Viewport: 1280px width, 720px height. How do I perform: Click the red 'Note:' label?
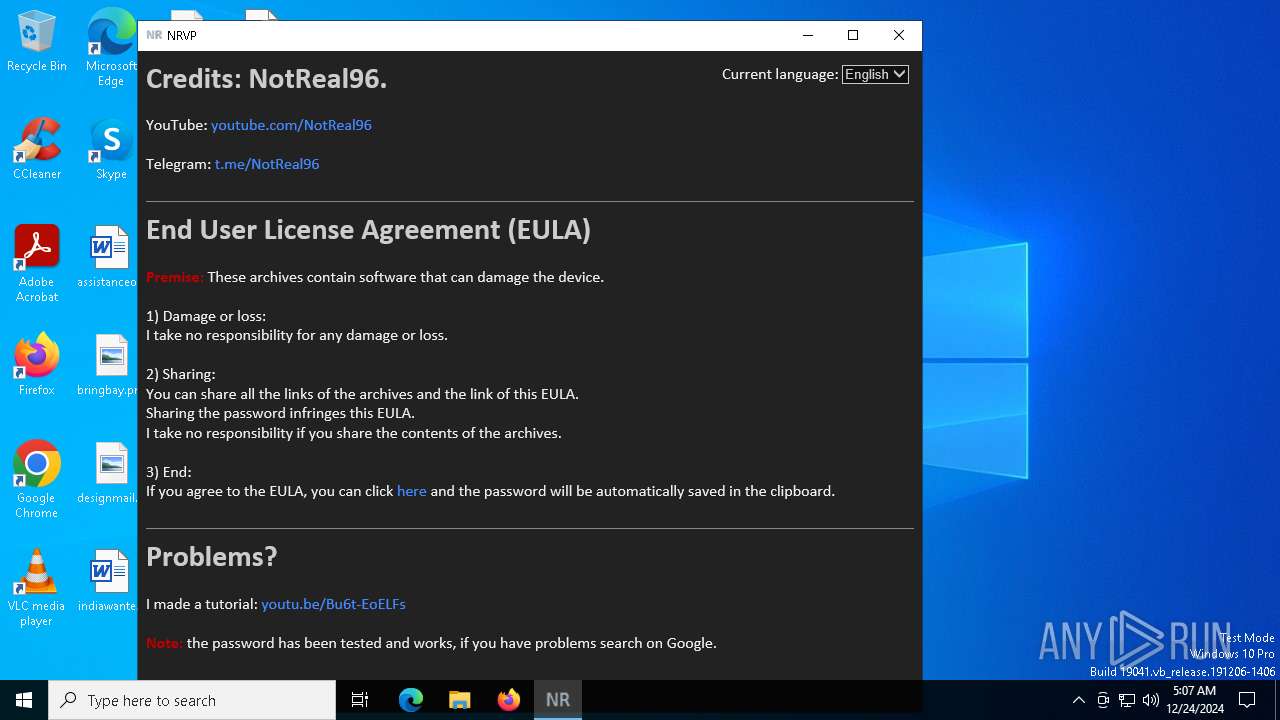click(x=164, y=643)
